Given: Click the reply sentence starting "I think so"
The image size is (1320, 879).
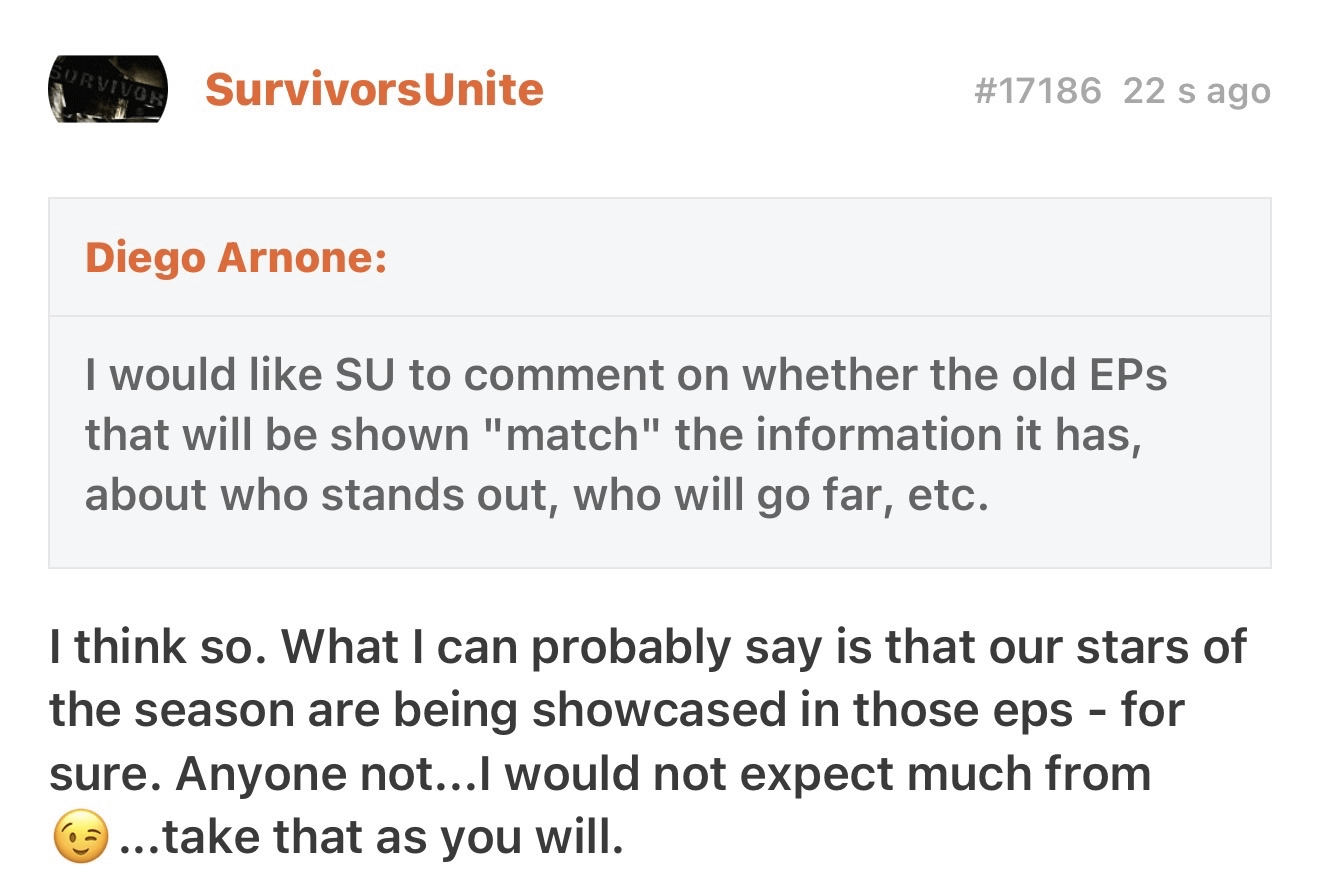Looking at the screenshot, I should [x=160, y=647].
